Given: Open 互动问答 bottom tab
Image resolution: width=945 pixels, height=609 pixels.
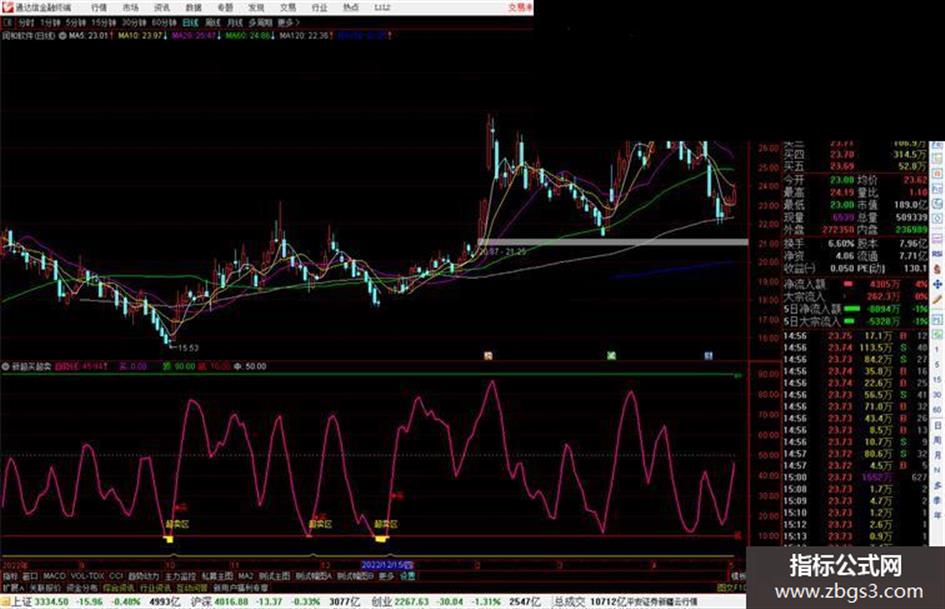Looking at the screenshot, I should click(192, 587).
